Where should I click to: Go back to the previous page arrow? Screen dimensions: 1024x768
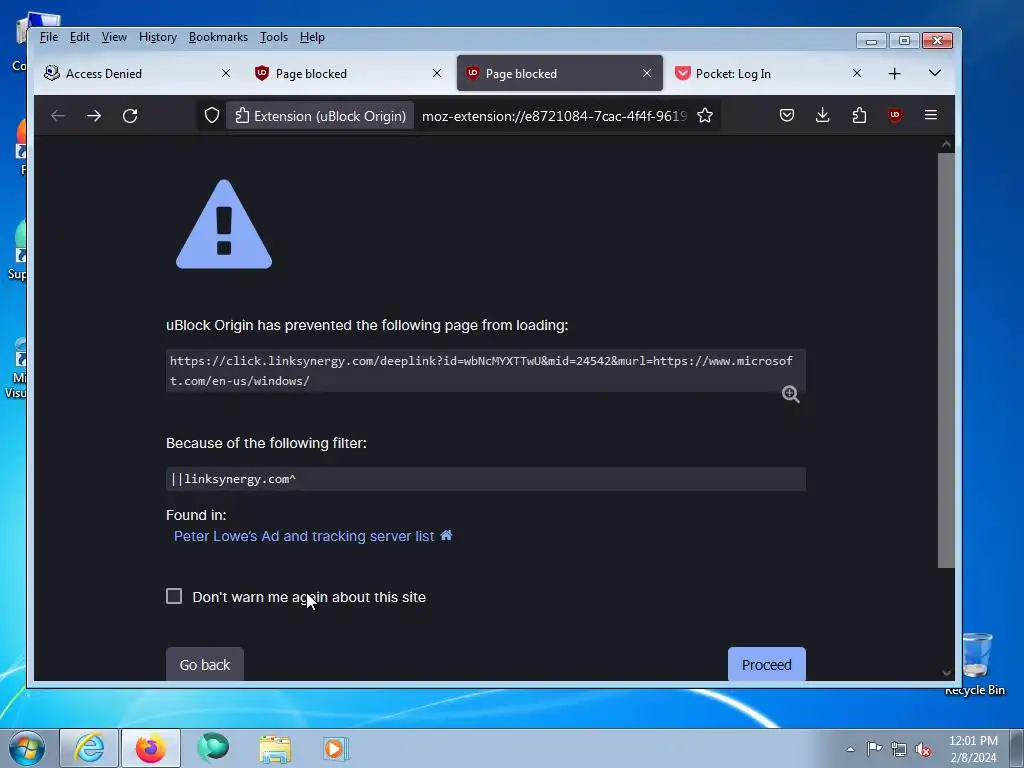[x=57, y=116]
